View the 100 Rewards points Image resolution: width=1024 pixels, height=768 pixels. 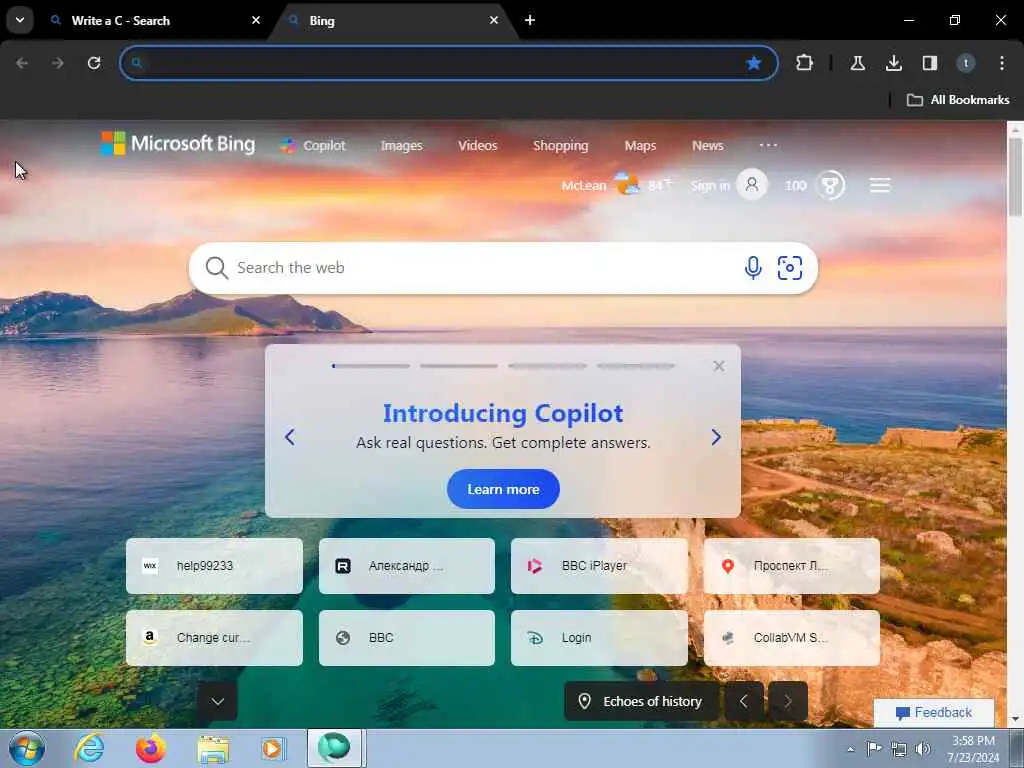click(x=795, y=185)
